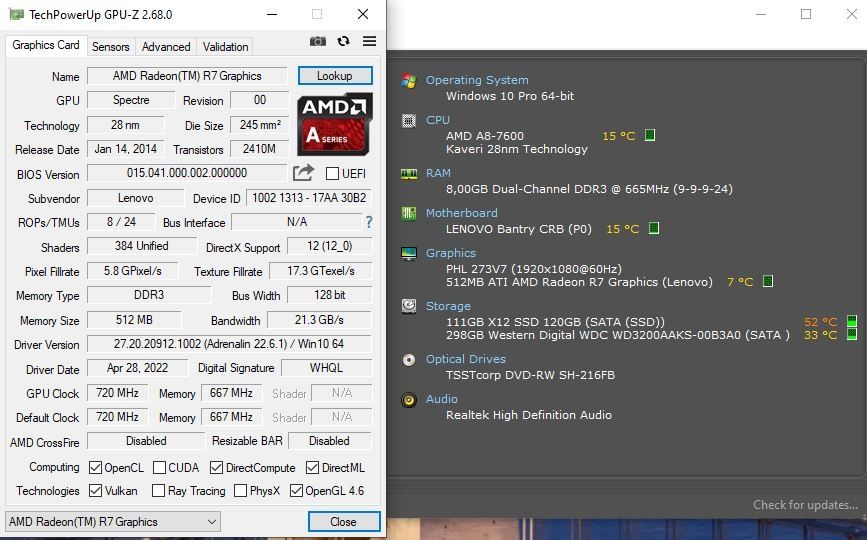
Task: Click the GPU field showing Spectre
Action: pos(131,100)
